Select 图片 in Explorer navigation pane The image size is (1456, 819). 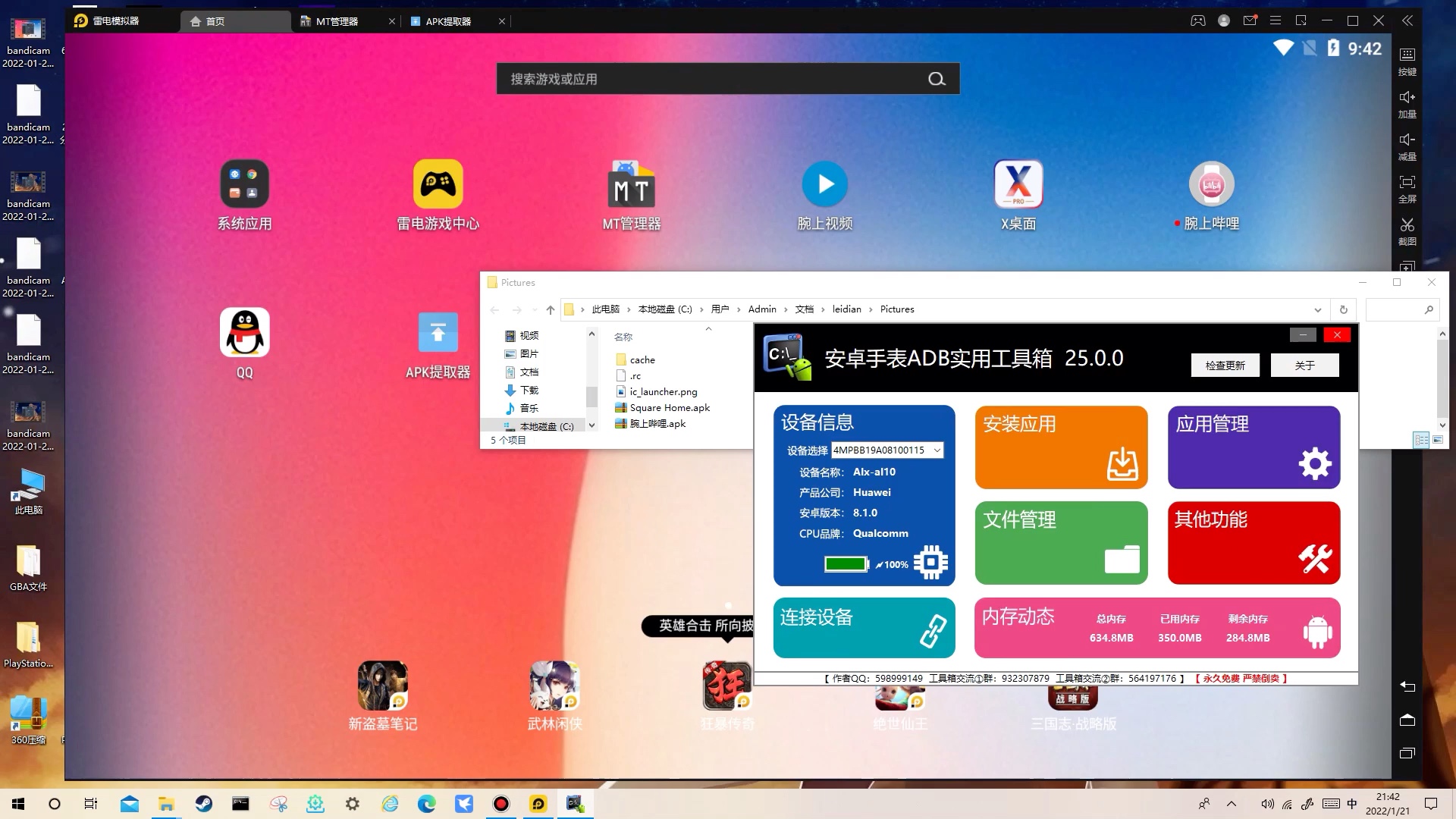click(529, 353)
